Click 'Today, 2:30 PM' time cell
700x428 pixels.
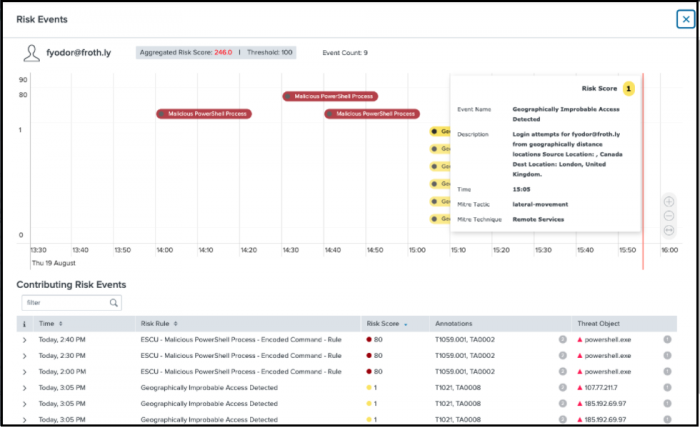[x=62, y=356]
